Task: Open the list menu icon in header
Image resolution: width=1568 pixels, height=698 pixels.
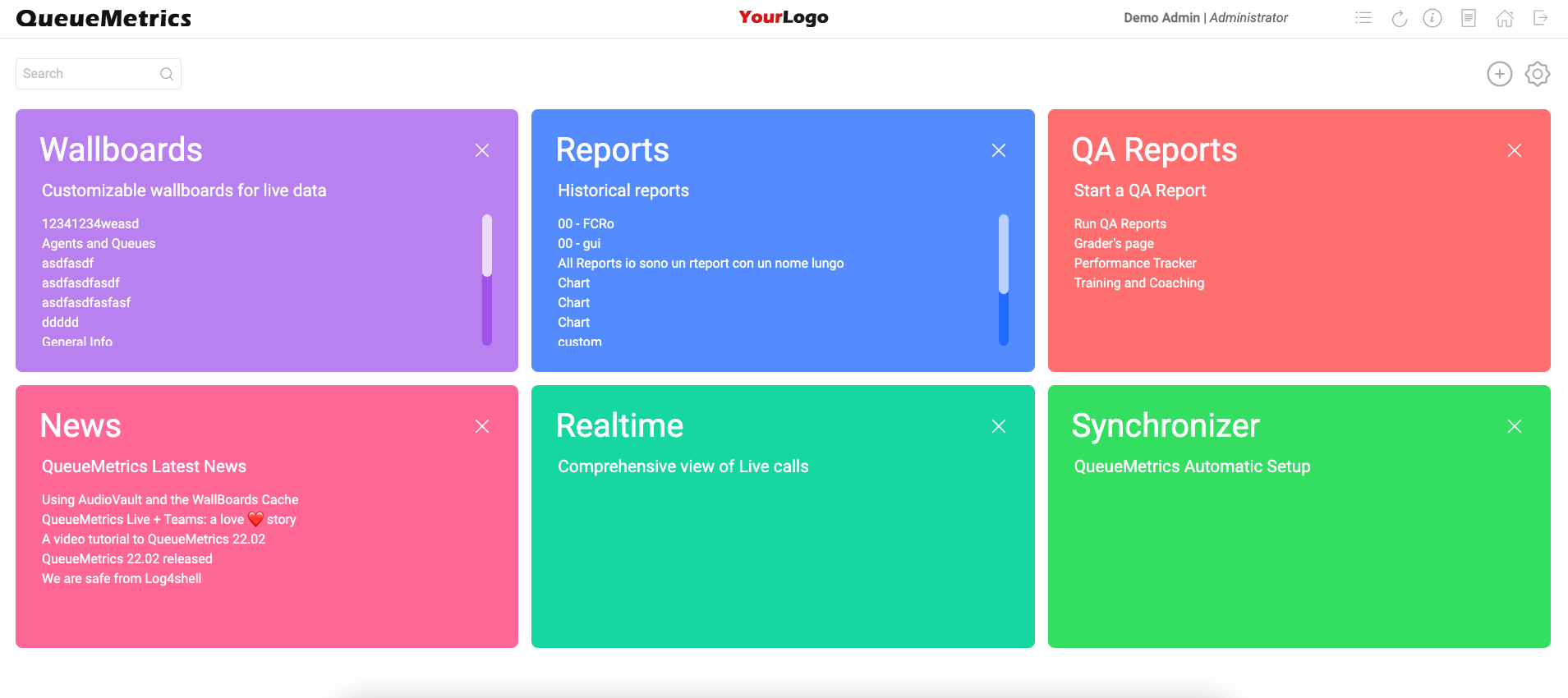Action: pos(1363,18)
